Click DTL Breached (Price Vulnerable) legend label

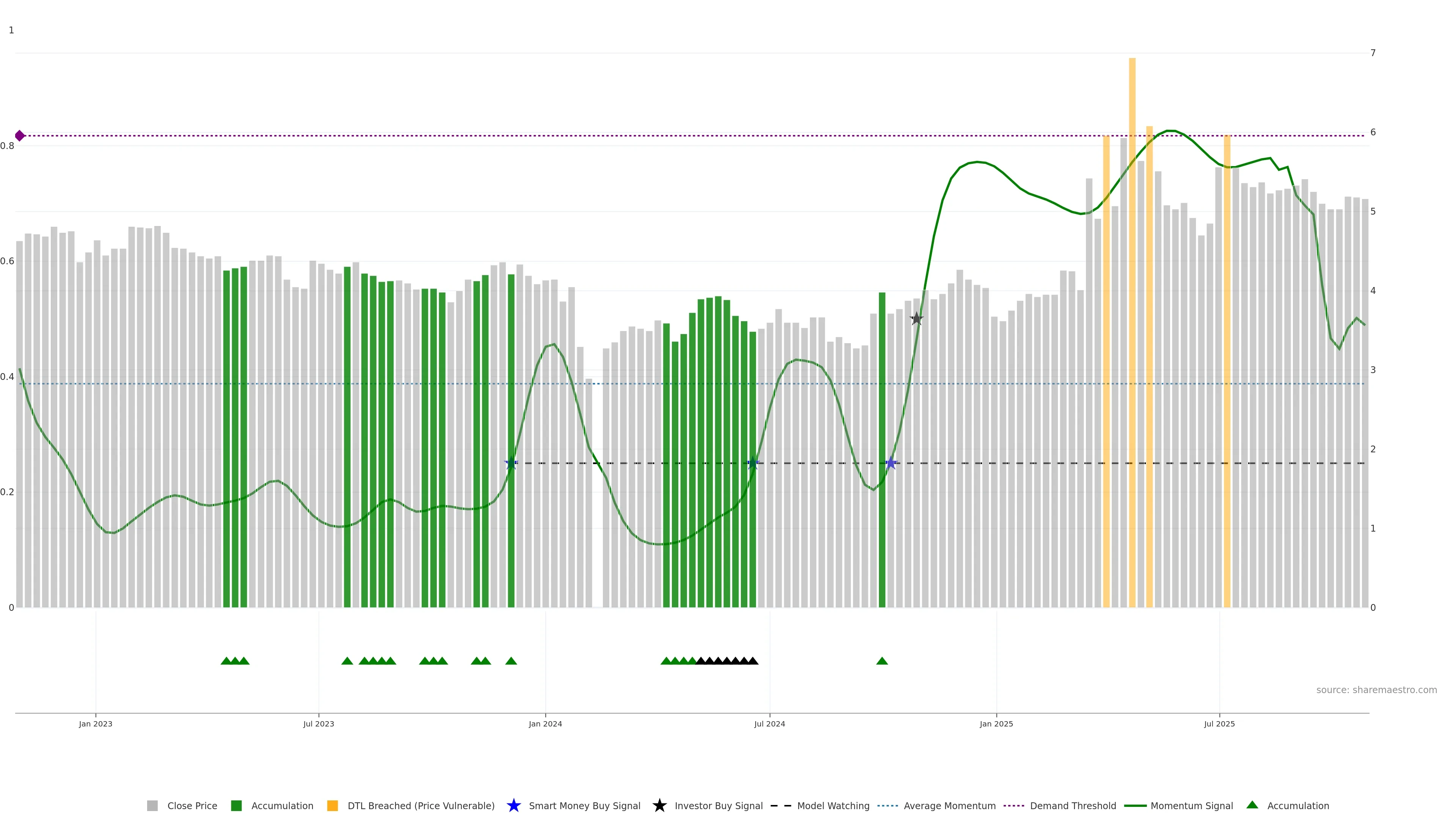pyautogui.click(x=420, y=805)
